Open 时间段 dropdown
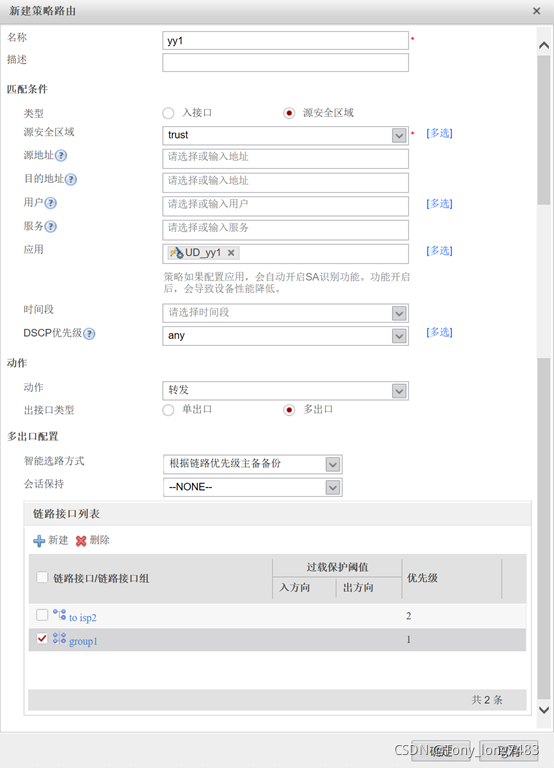 [399, 313]
